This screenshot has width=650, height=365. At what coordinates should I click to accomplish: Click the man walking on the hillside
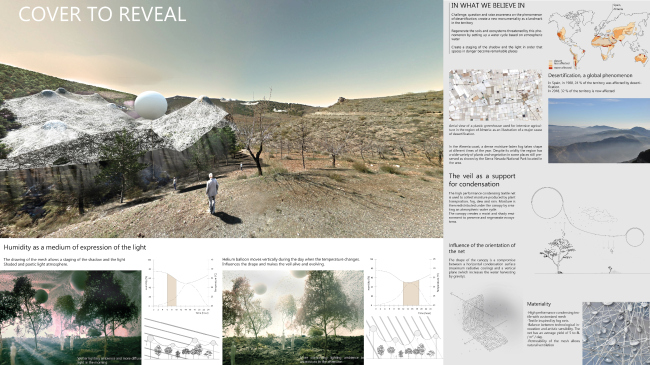212,193
